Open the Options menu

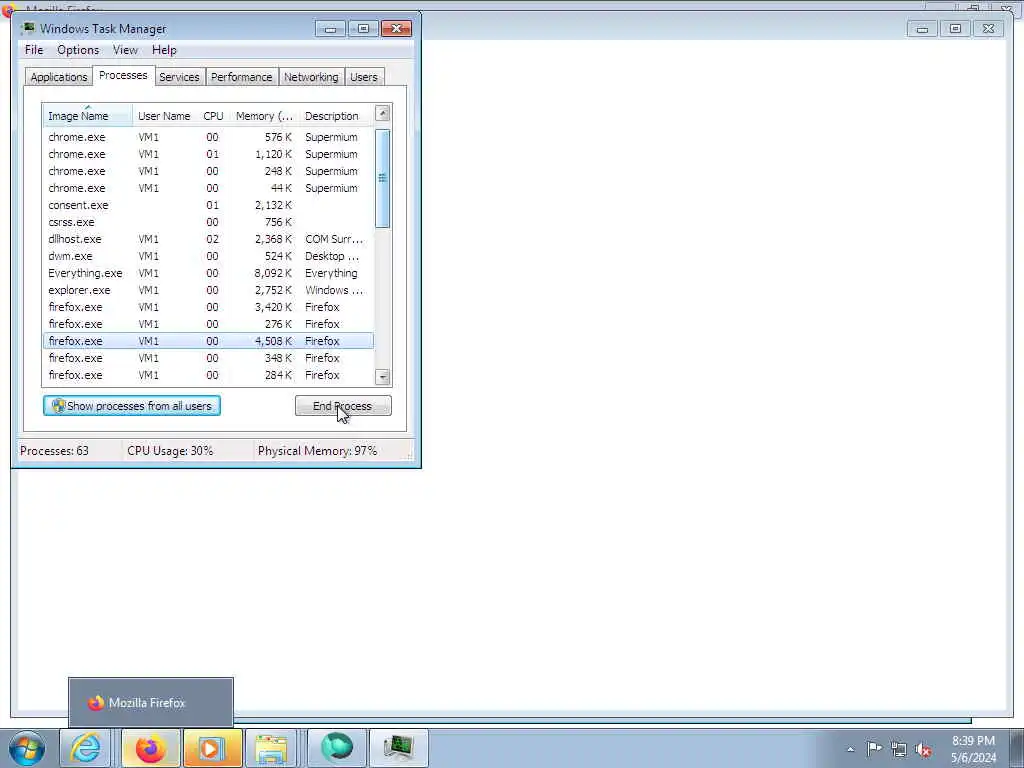click(78, 50)
